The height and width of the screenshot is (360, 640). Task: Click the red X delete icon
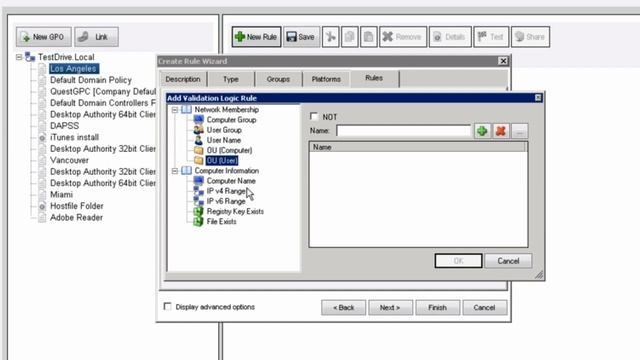501,131
